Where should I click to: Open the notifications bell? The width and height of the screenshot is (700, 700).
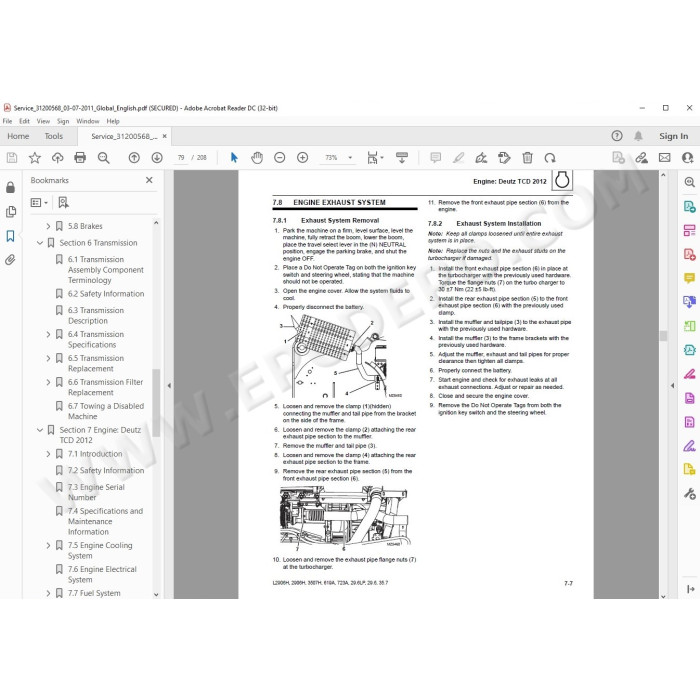coord(638,136)
